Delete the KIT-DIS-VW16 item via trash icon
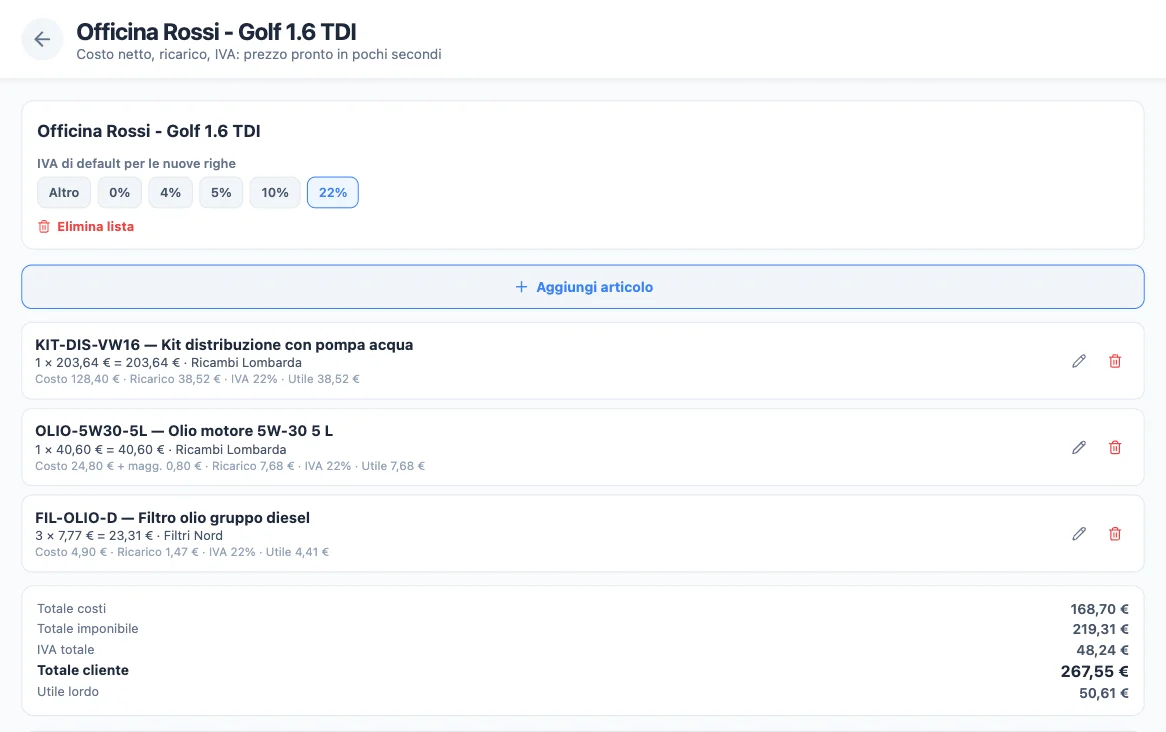This screenshot has width=1166, height=732. pyautogui.click(x=1115, y=361)
